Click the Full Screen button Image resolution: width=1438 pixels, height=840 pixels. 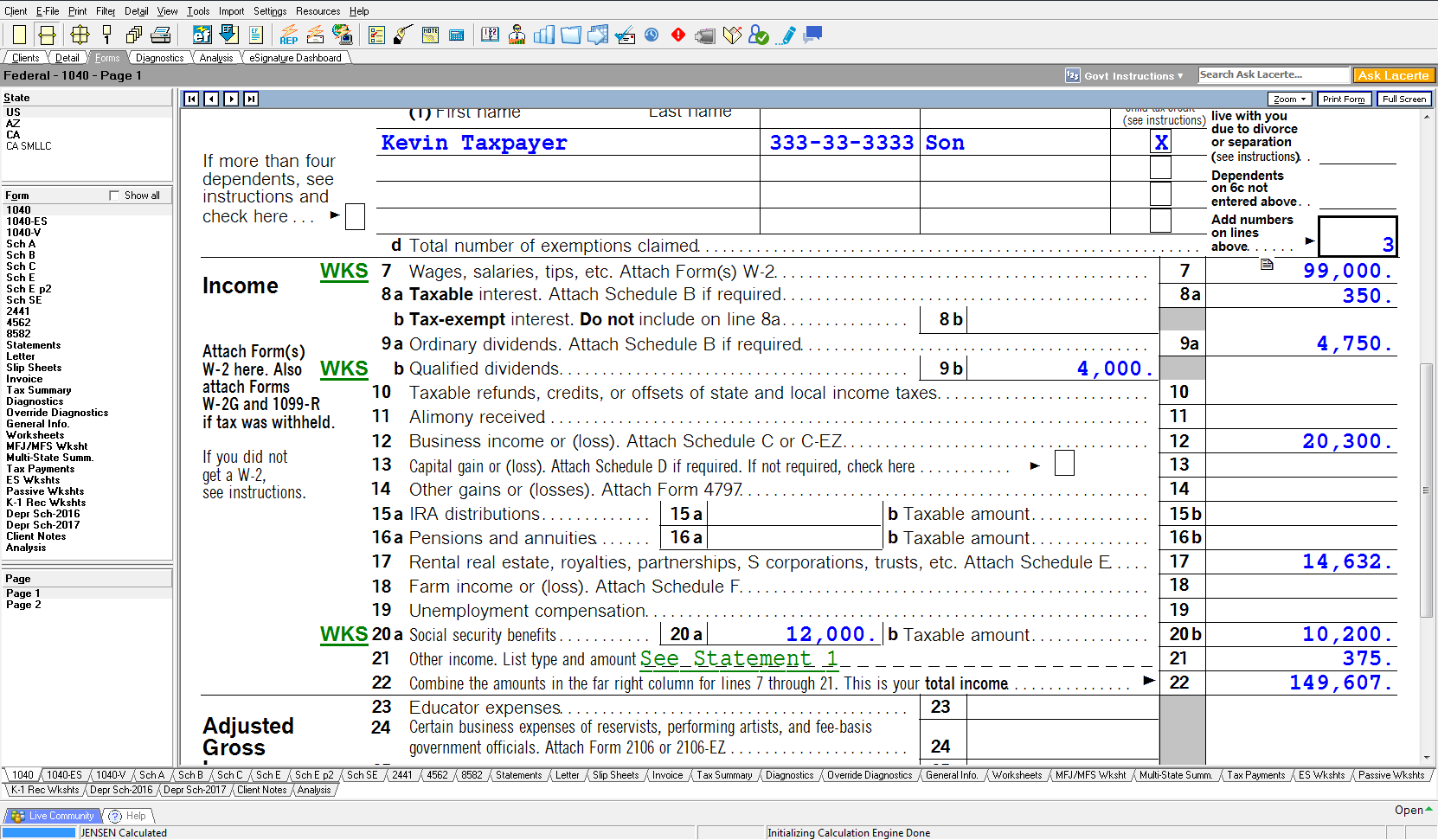point(1404,99)
